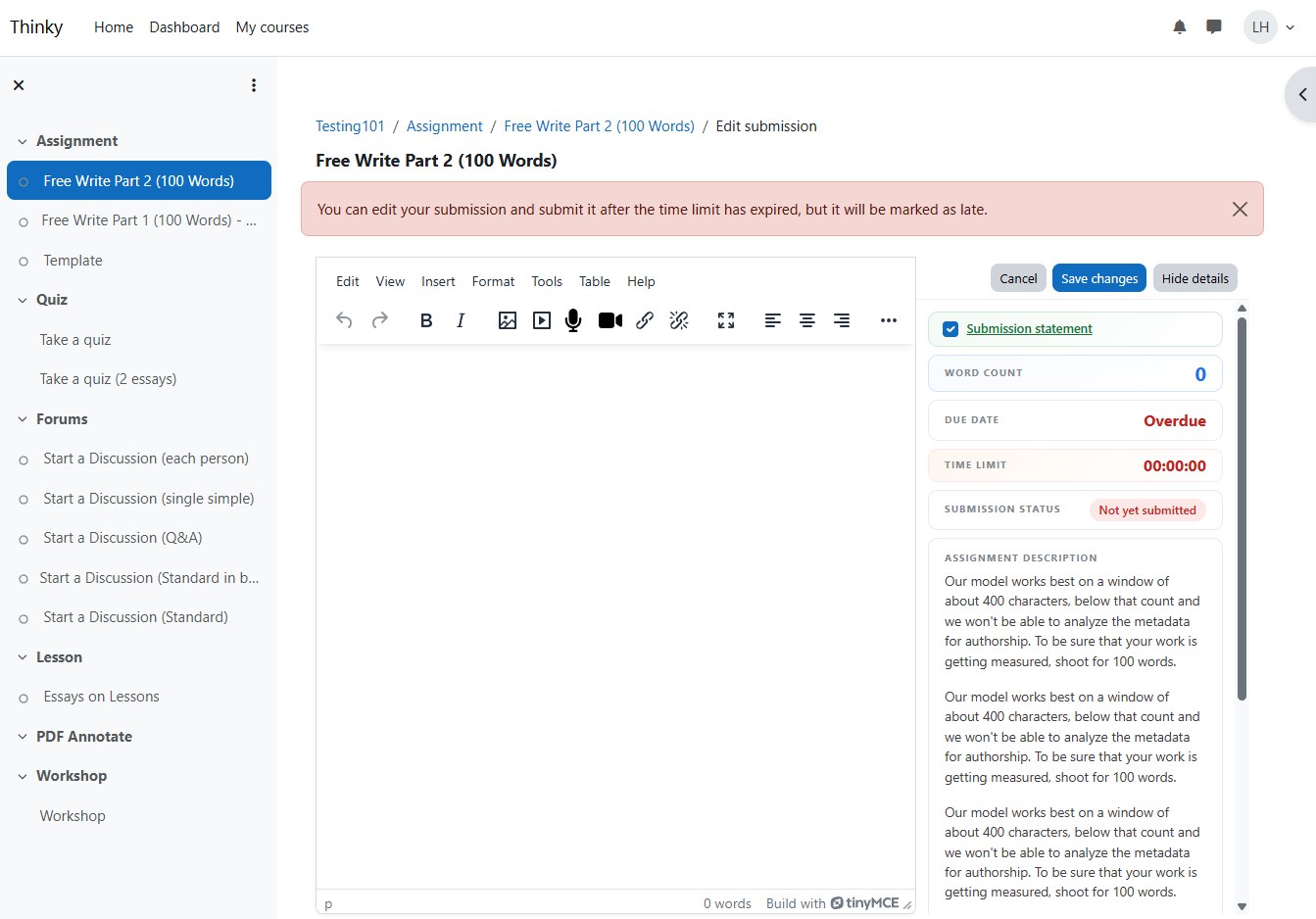Switch the editor to fullscreen mode

(x=726, y=320)
